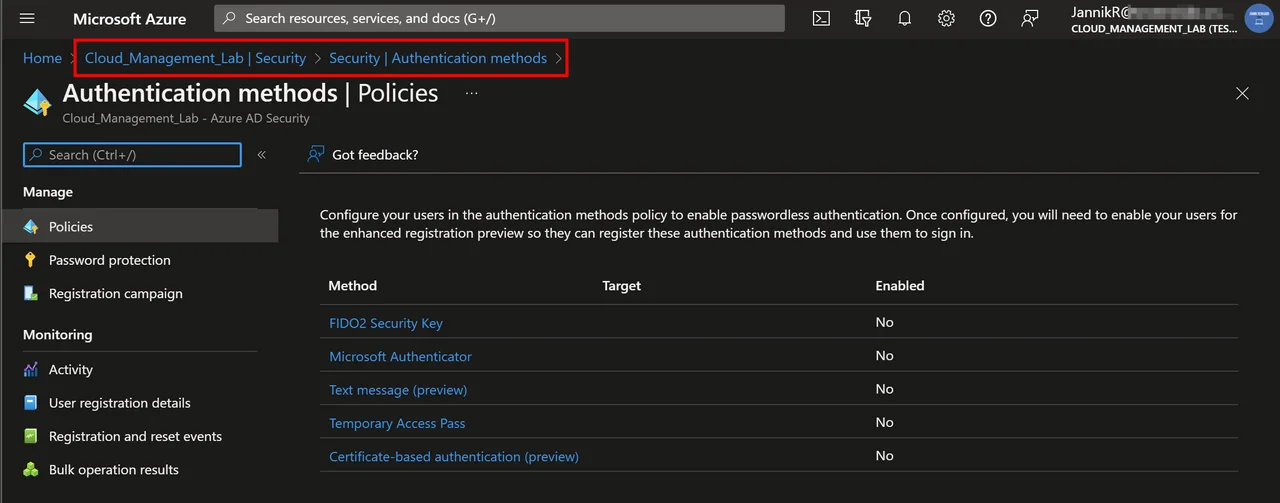Click the No value for Text message
The image size is (1280, 503).
pos(884,389)
